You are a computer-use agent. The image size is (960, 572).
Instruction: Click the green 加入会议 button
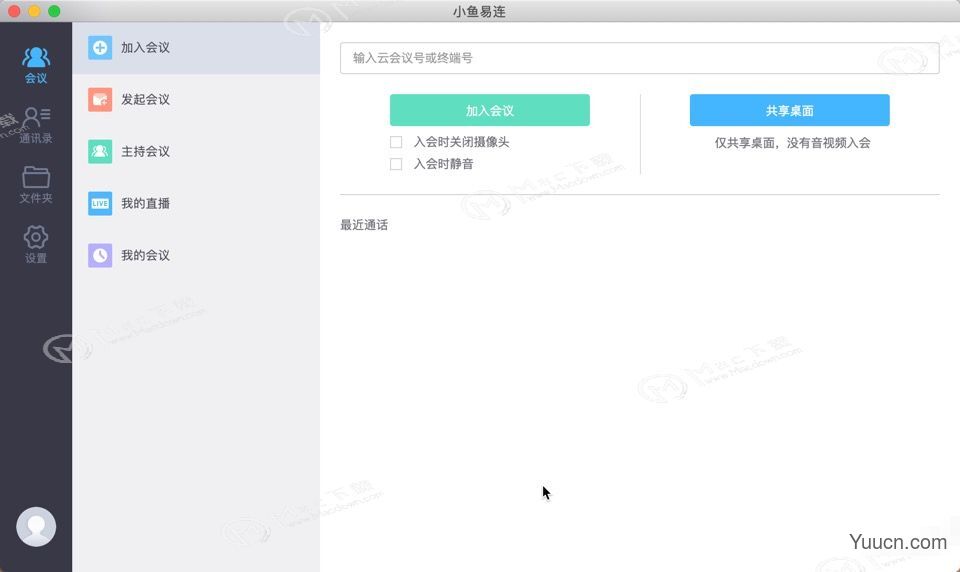coord(490,110)
